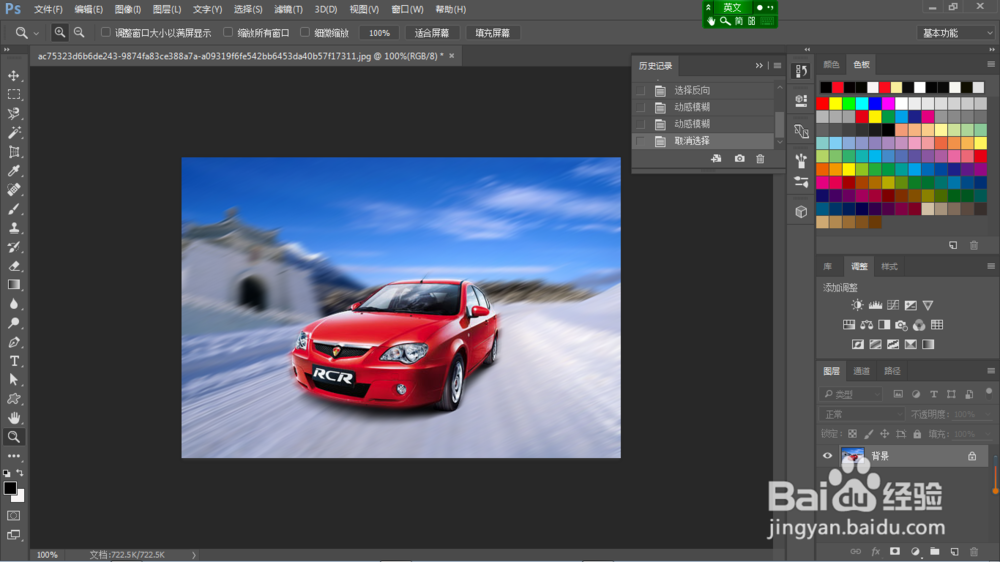The width and height of the screenshot is (1000, 562).
Task: Click the 100% zoom button
Action: point(379,33)
